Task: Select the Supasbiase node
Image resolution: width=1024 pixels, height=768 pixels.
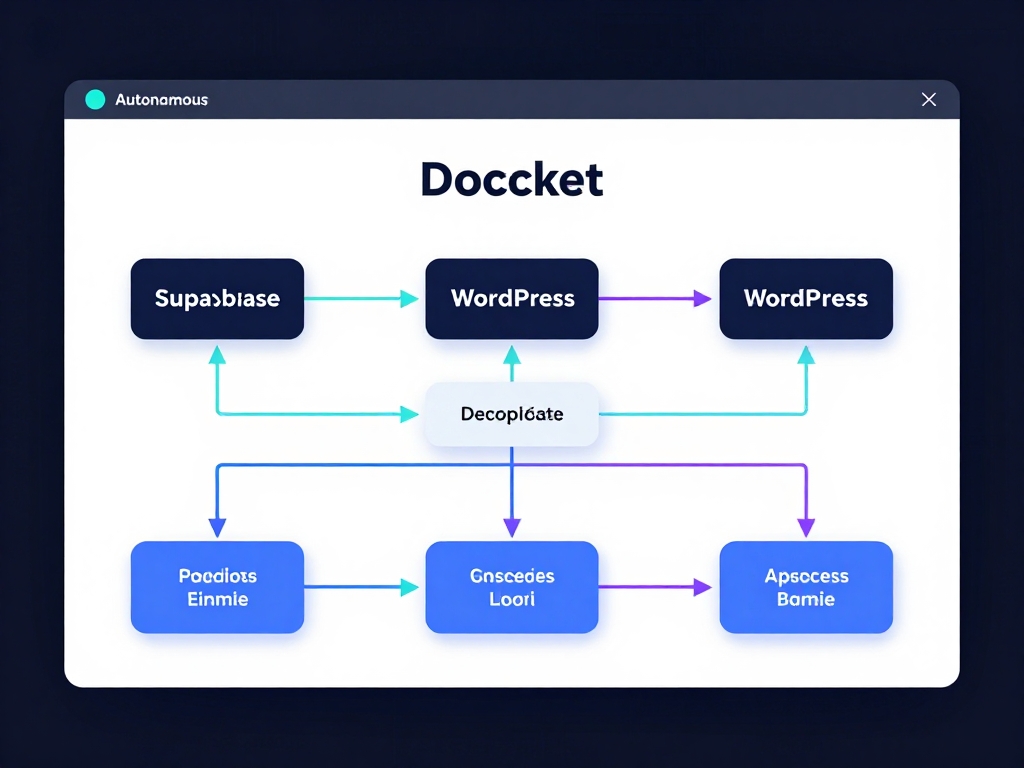Action: (217, 298)
